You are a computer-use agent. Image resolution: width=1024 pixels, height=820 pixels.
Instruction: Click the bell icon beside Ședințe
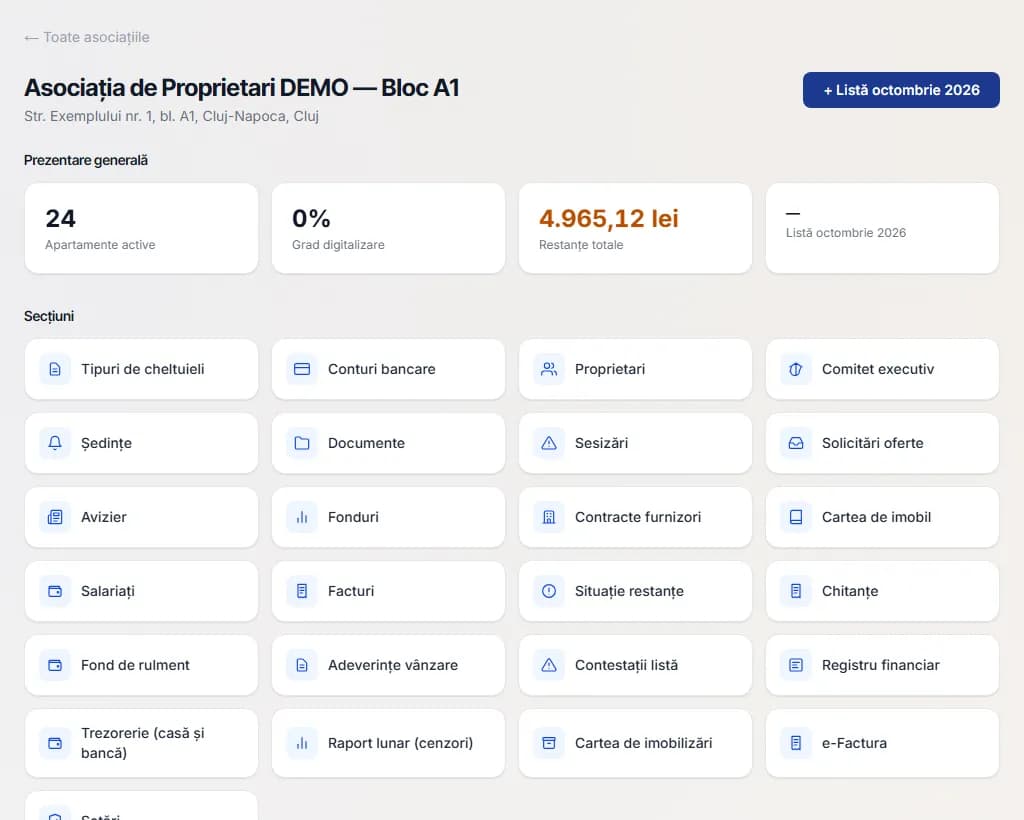coord(55,443)
